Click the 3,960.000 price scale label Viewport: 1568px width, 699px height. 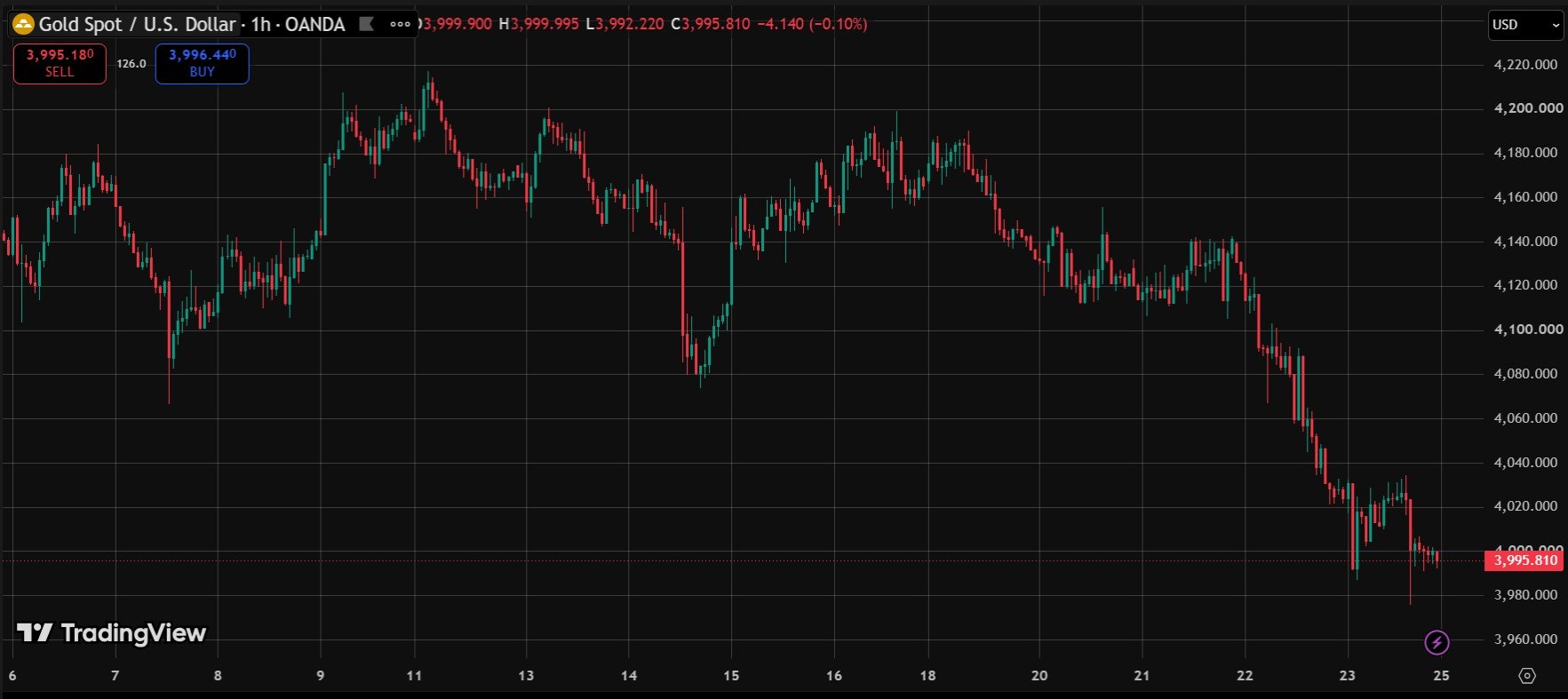(1525, 639)
